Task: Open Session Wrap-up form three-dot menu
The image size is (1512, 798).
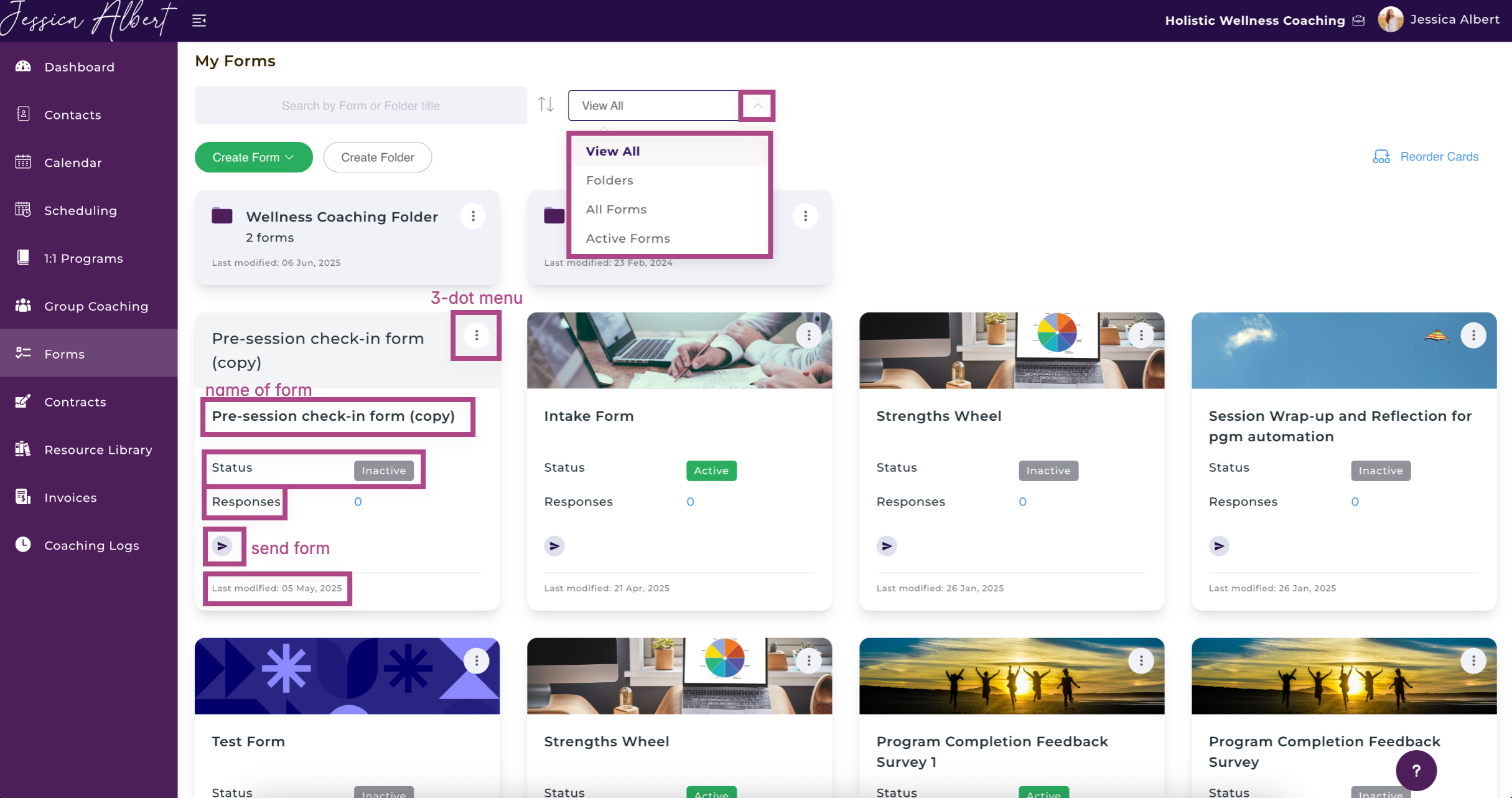Action: tap(1473, 336)
